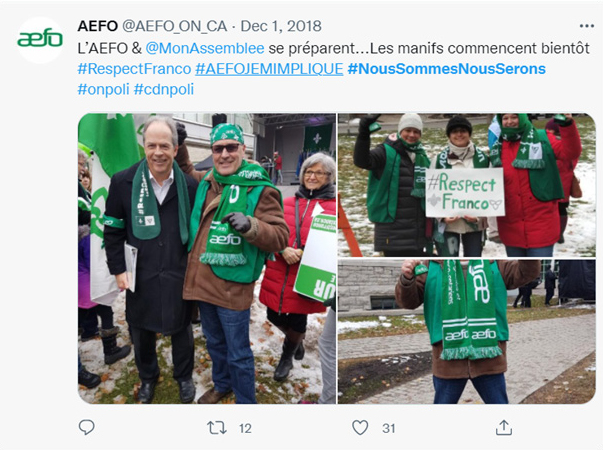Visit the @MonAssemblee mention
The width and height of the screenshot is (603, 450).
pyautogui.click(x=205, y=48)
